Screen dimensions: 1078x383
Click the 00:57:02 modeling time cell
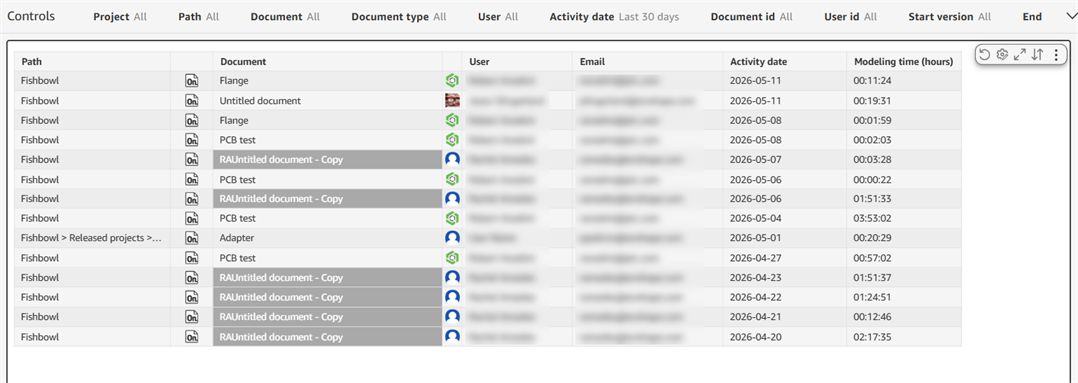pos(904,258)
